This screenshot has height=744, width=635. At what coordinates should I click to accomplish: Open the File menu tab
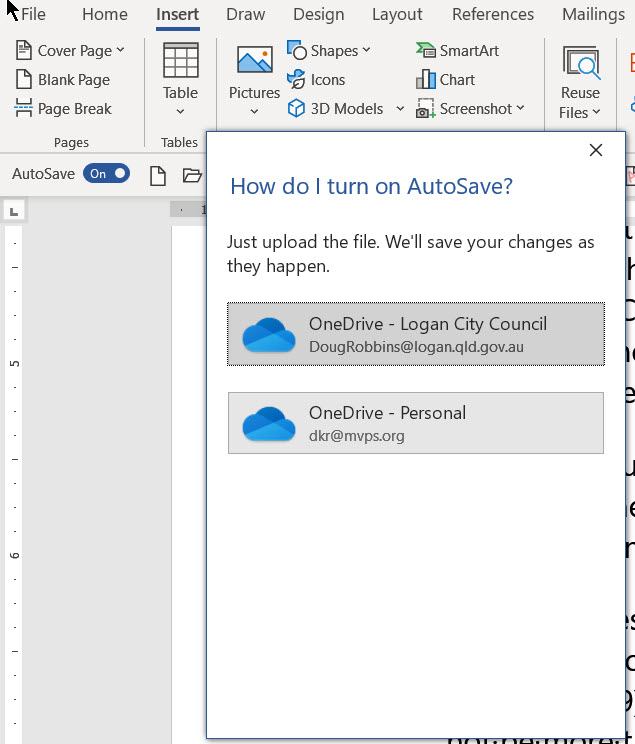click(33, 14)
